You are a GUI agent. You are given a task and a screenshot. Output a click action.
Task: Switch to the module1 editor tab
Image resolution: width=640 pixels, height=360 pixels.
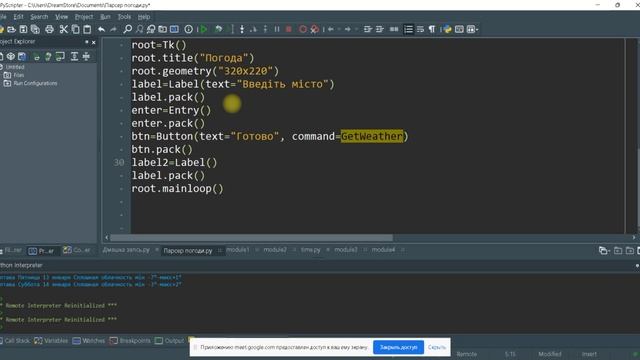pyautogui.click(x=238, y=250)
